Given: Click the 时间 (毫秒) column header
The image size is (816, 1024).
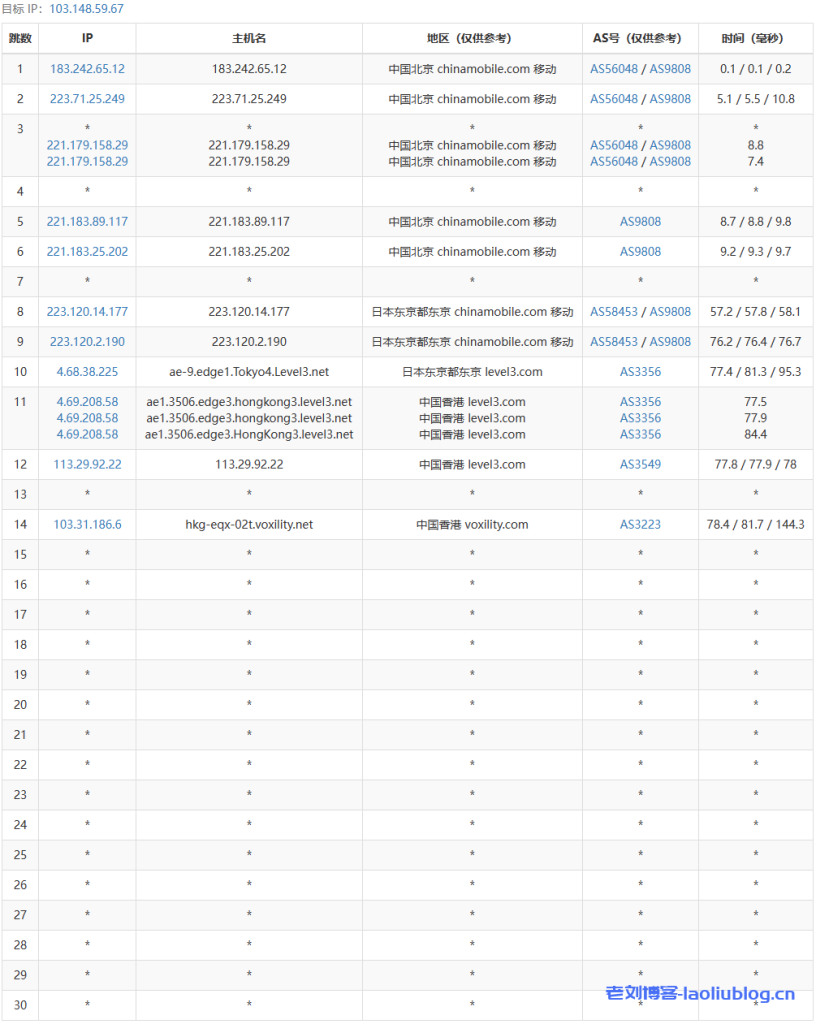Looking at the screenshot, I should click(x=755, y=38).
